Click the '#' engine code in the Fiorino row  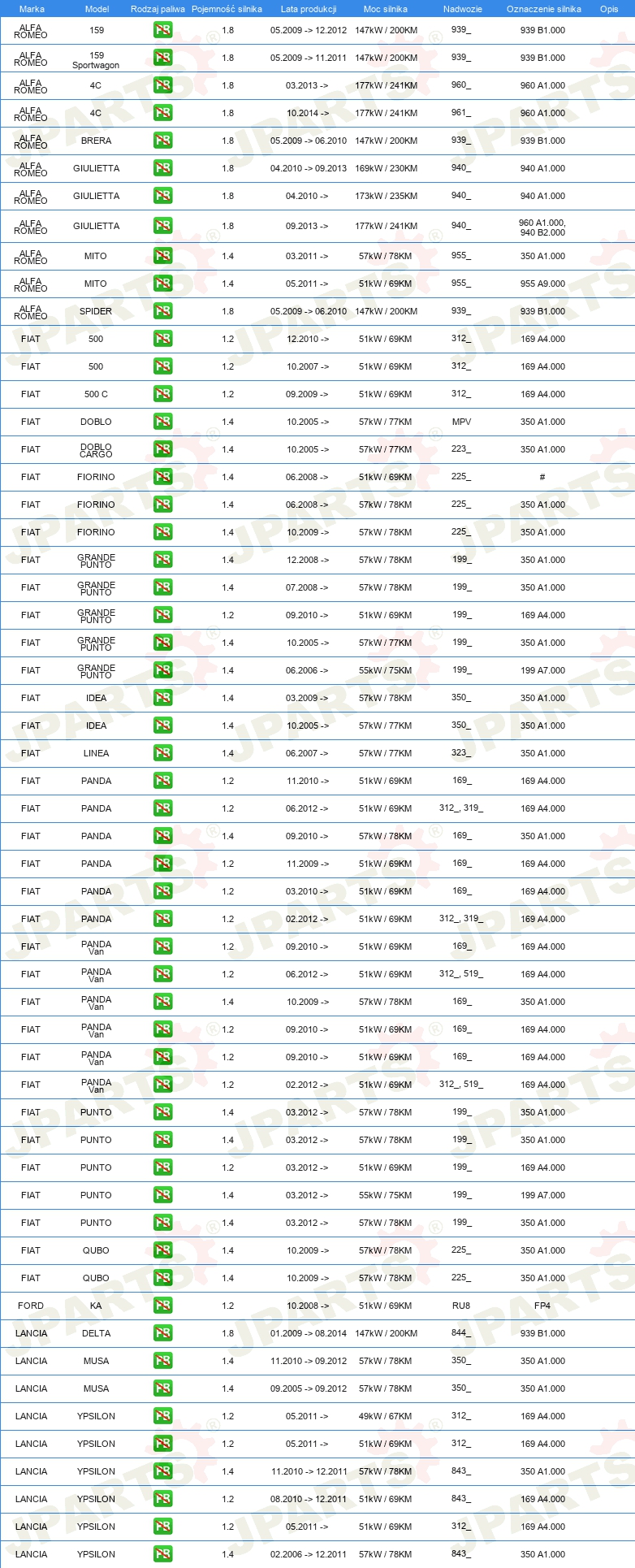pos(542,477)
